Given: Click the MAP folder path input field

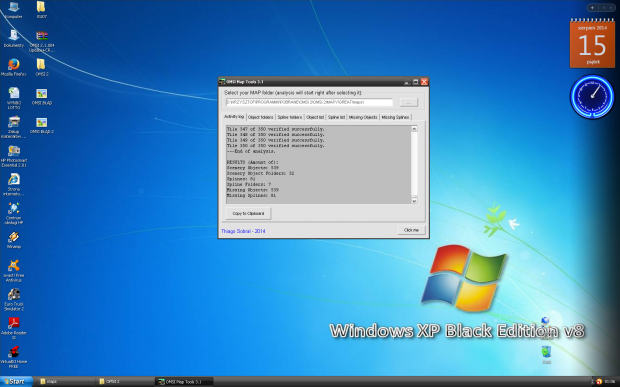Looking at the screenshot, I should (x=309, y=102).
